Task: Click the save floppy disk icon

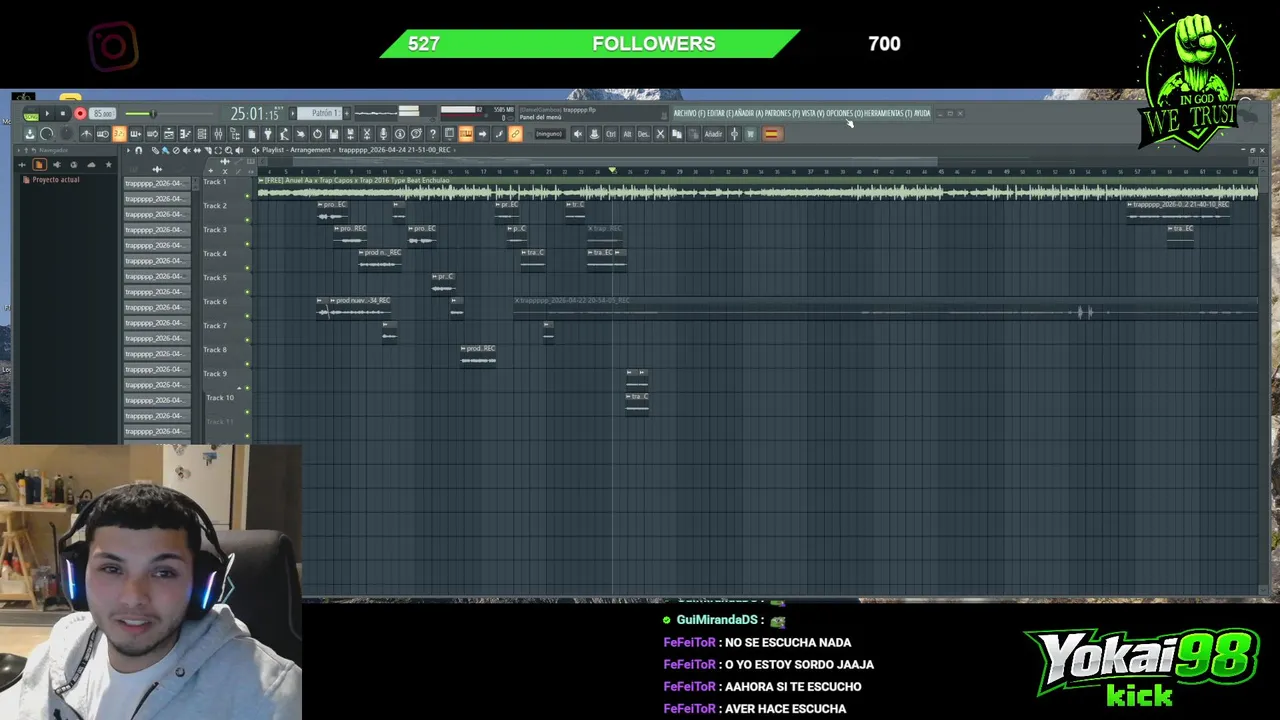Action: 333,134
